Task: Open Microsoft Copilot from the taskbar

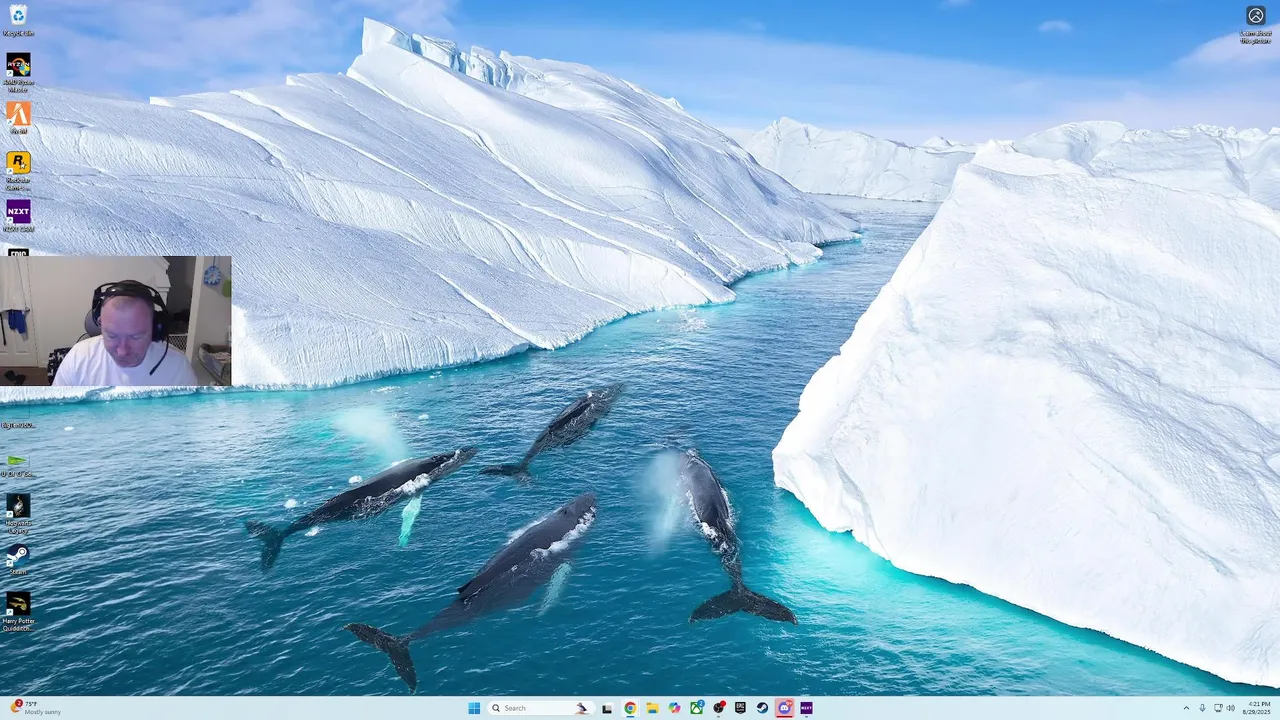Action: [674, 708]
